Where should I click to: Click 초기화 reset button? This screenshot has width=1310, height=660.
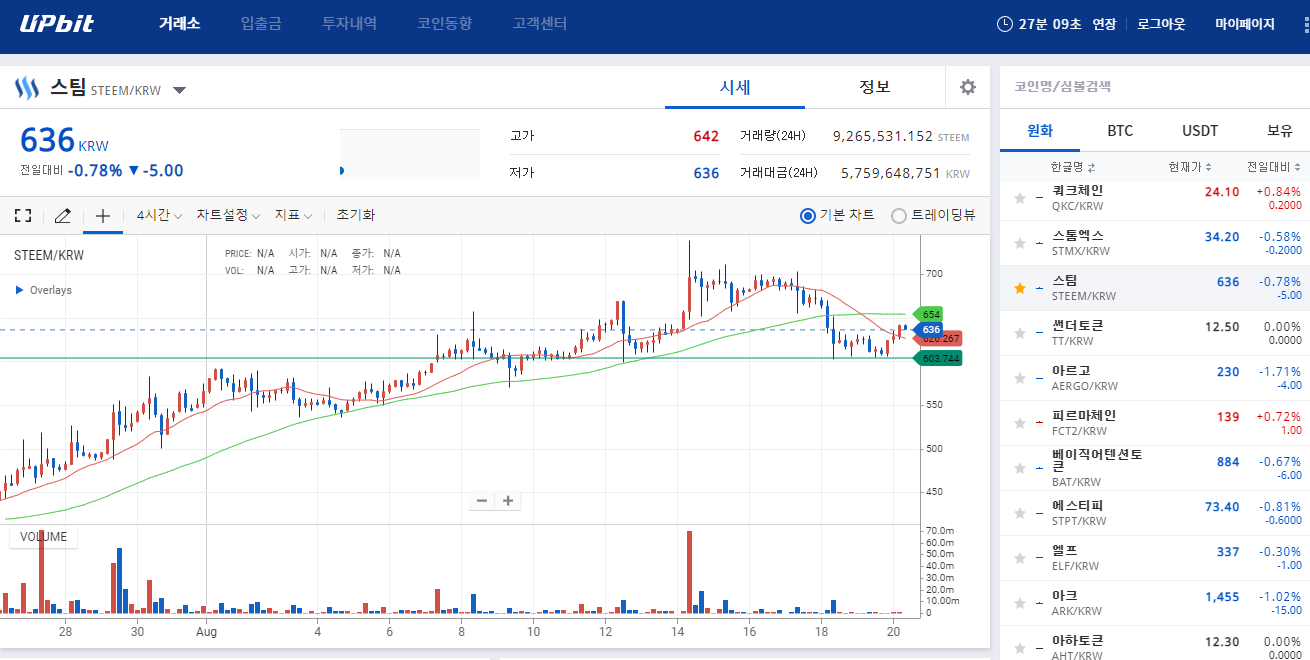356,215
